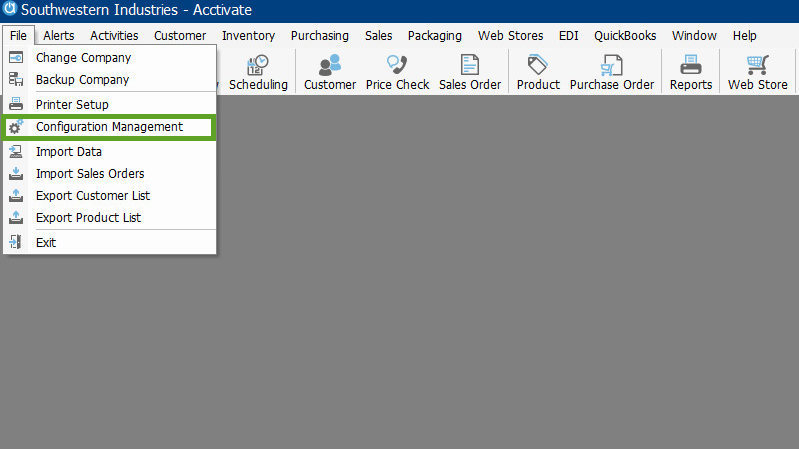This screenshot has width=799, height=449.
Task: Open the Window menu
Action: coord(694,36)
